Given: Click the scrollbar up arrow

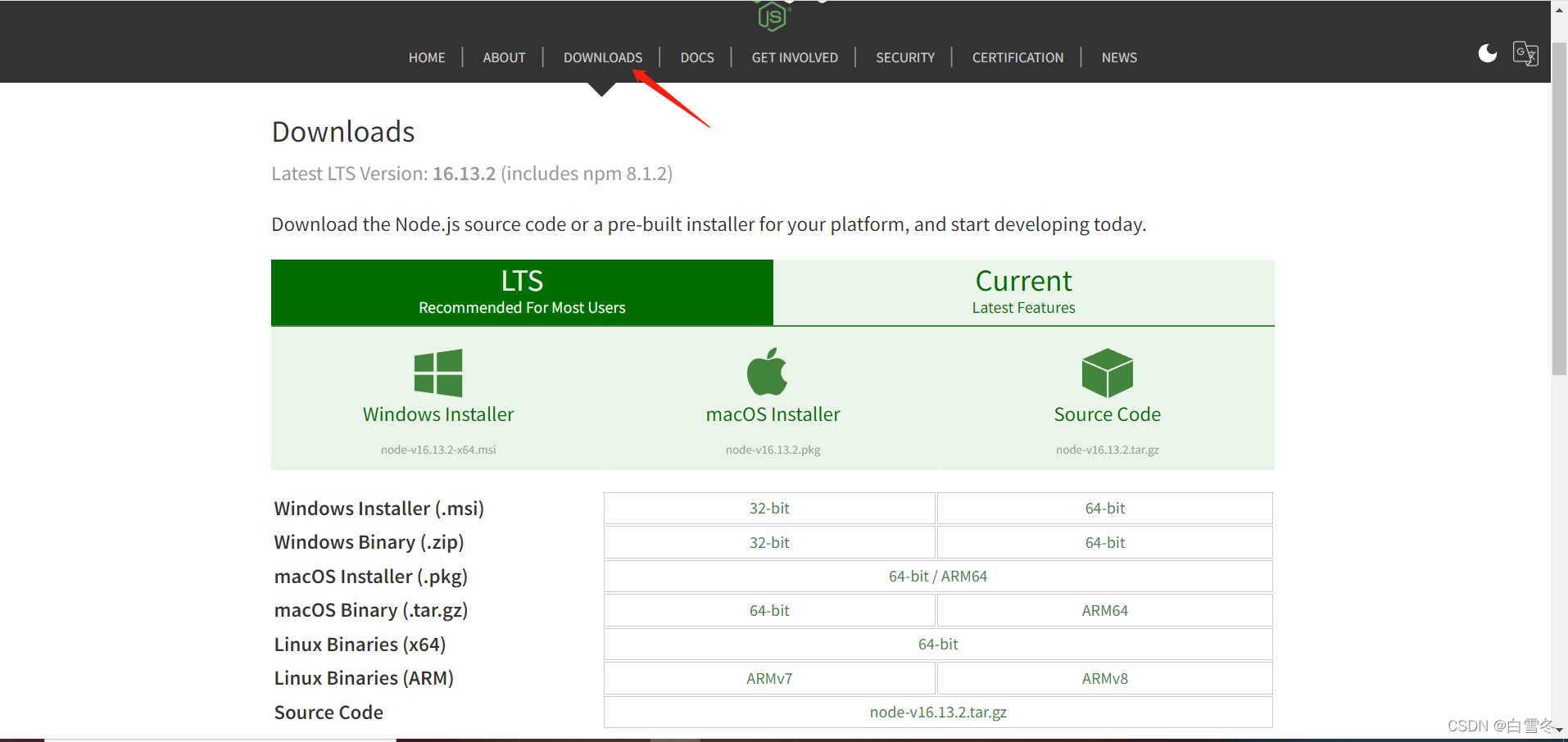Looking at the screenshot, I should 1559,10.
